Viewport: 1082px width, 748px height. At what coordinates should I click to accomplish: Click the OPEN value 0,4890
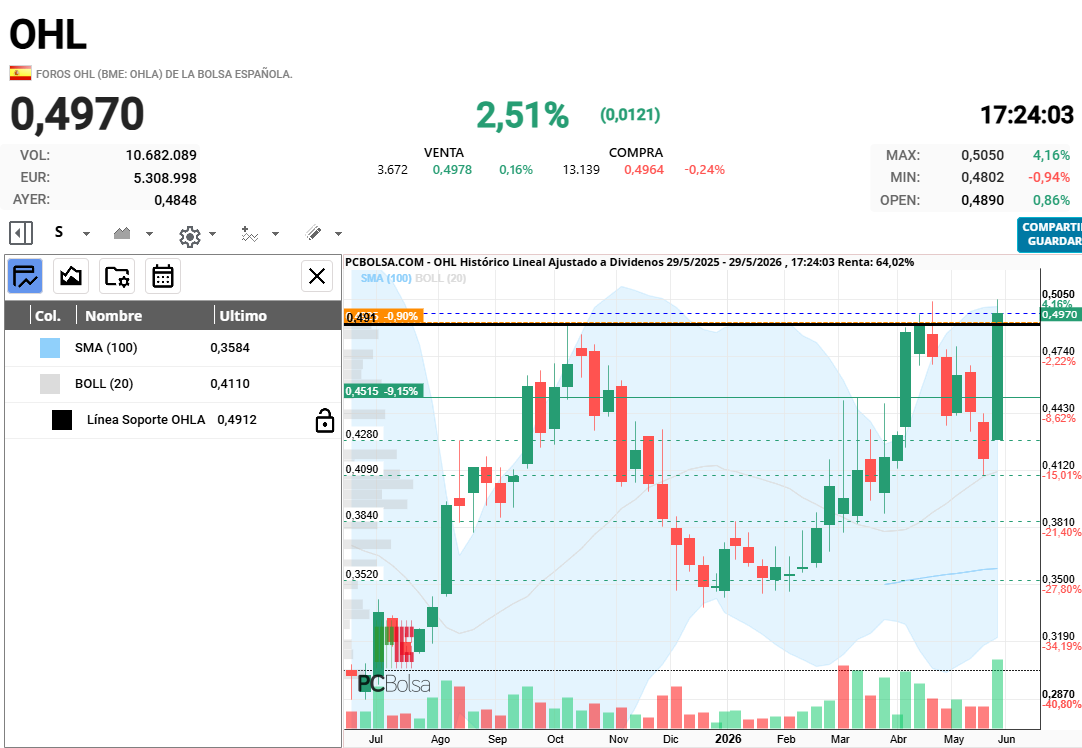[x=983, y=200]
